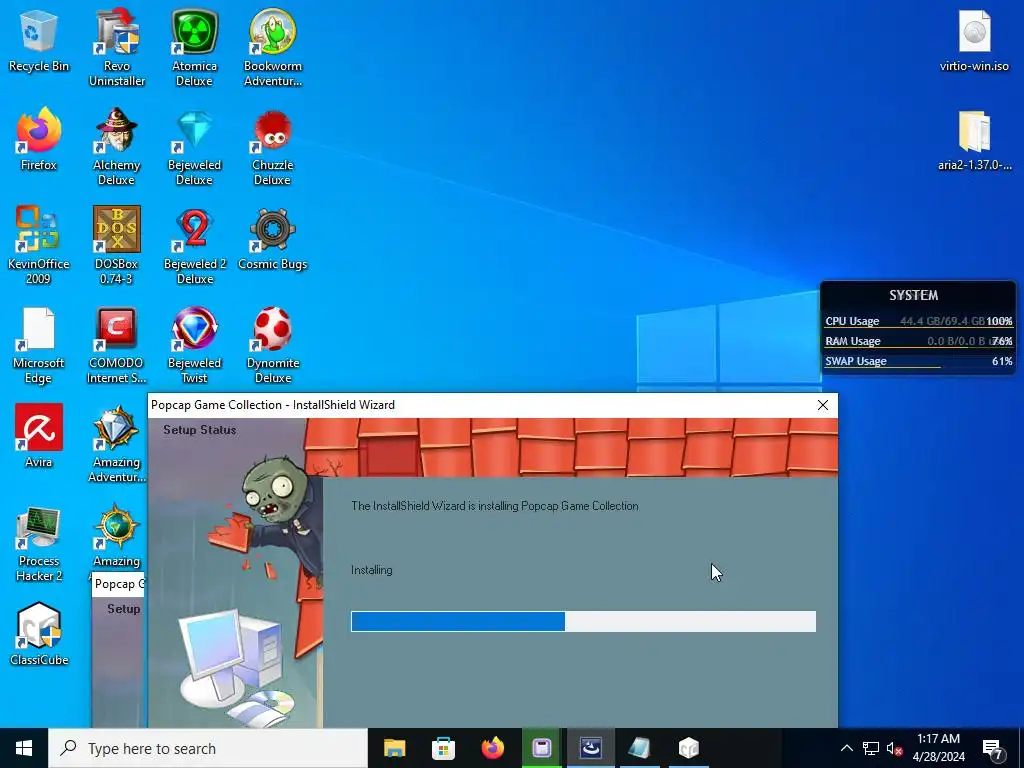This screenshot has width=1024, height=768.
Task: Open the Windows Start menu
Action: pyautogui.click(x=24, y=748)
